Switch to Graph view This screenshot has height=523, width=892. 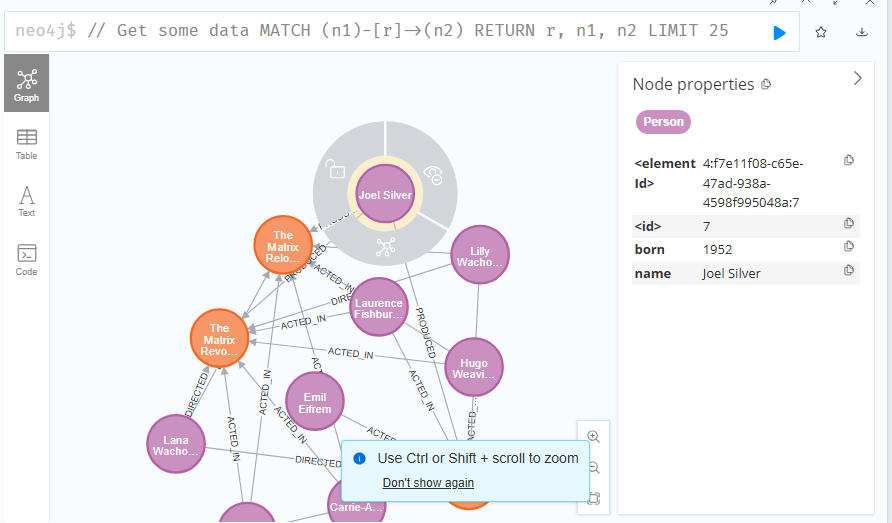click(x=27, y=83)
